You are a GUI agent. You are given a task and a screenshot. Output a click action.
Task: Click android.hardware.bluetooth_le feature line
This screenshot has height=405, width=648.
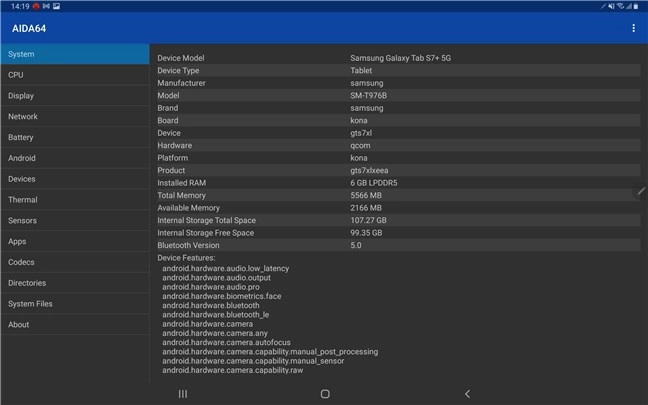(215, 314)
